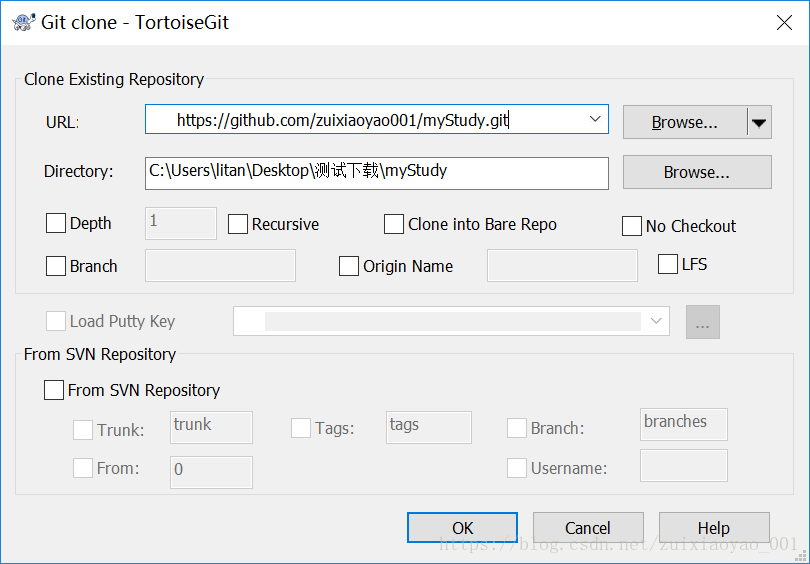Screen dimensions: 810x564
Task: Close the Git clone dialog window
Action: point(784,23)
